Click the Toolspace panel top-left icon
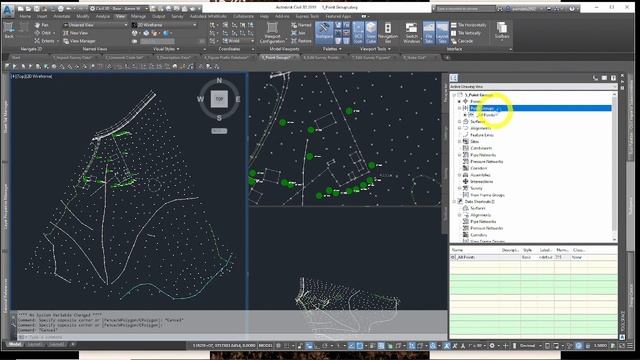The width and height of the screenshot is (640, 360). 454,78
